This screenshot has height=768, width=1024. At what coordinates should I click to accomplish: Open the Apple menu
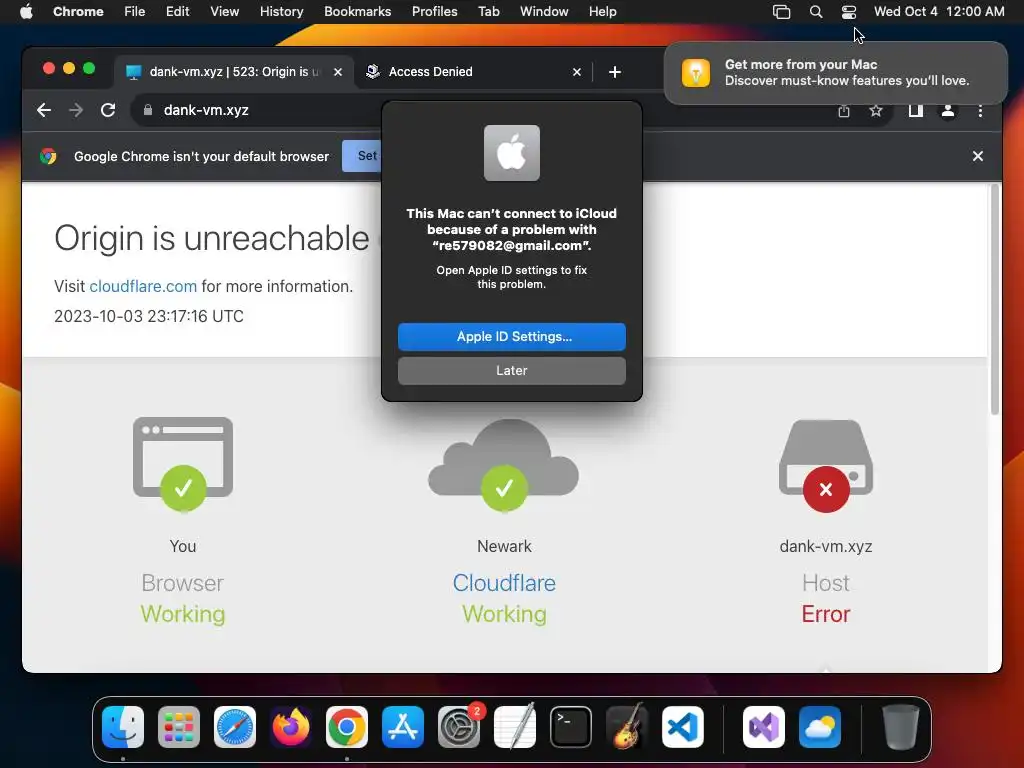pyautogui.click(x=26, y=11)
